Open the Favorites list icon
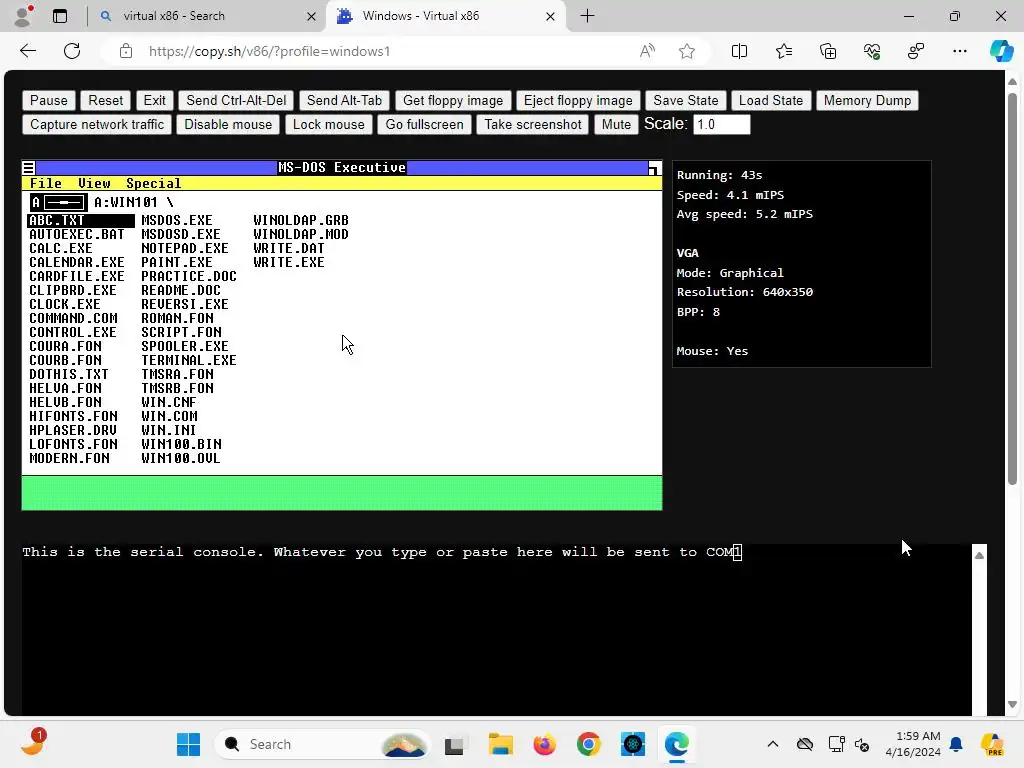Viewport: 1024px width, 768px height. pyautogui.click(x=784, y=51)
